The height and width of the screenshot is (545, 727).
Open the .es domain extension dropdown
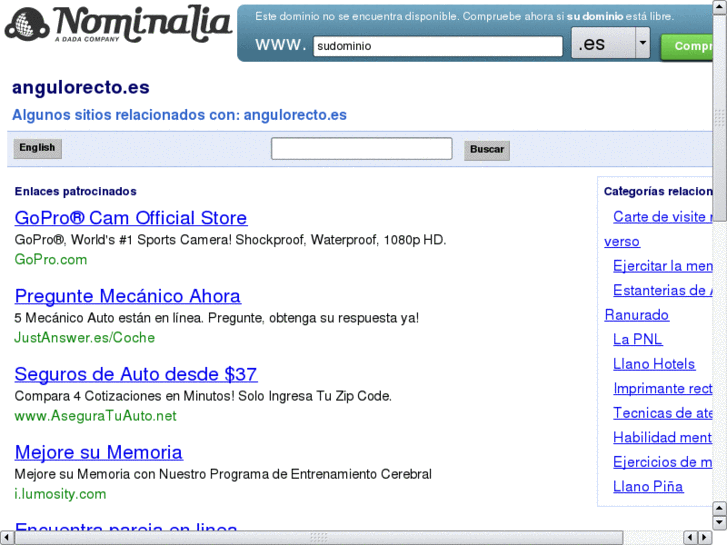[610, 43]
